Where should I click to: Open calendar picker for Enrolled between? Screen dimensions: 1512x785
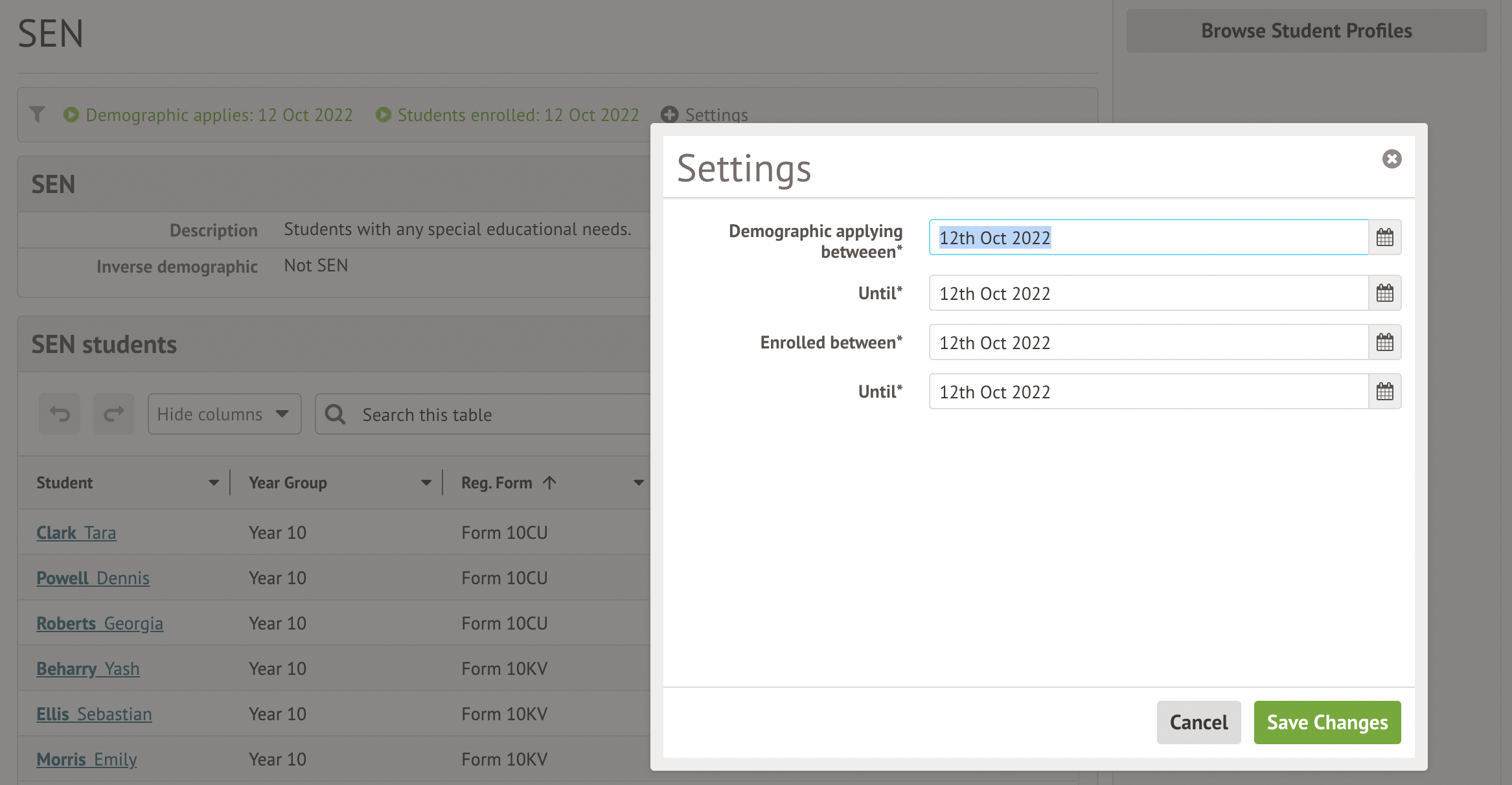1384,342
